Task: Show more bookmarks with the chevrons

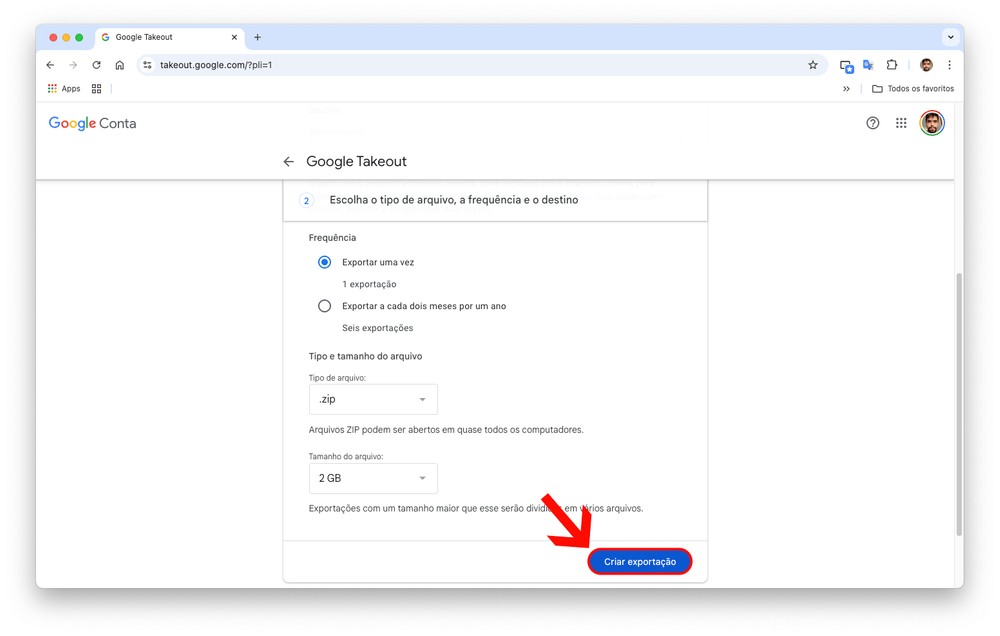Action: (846, 89)
